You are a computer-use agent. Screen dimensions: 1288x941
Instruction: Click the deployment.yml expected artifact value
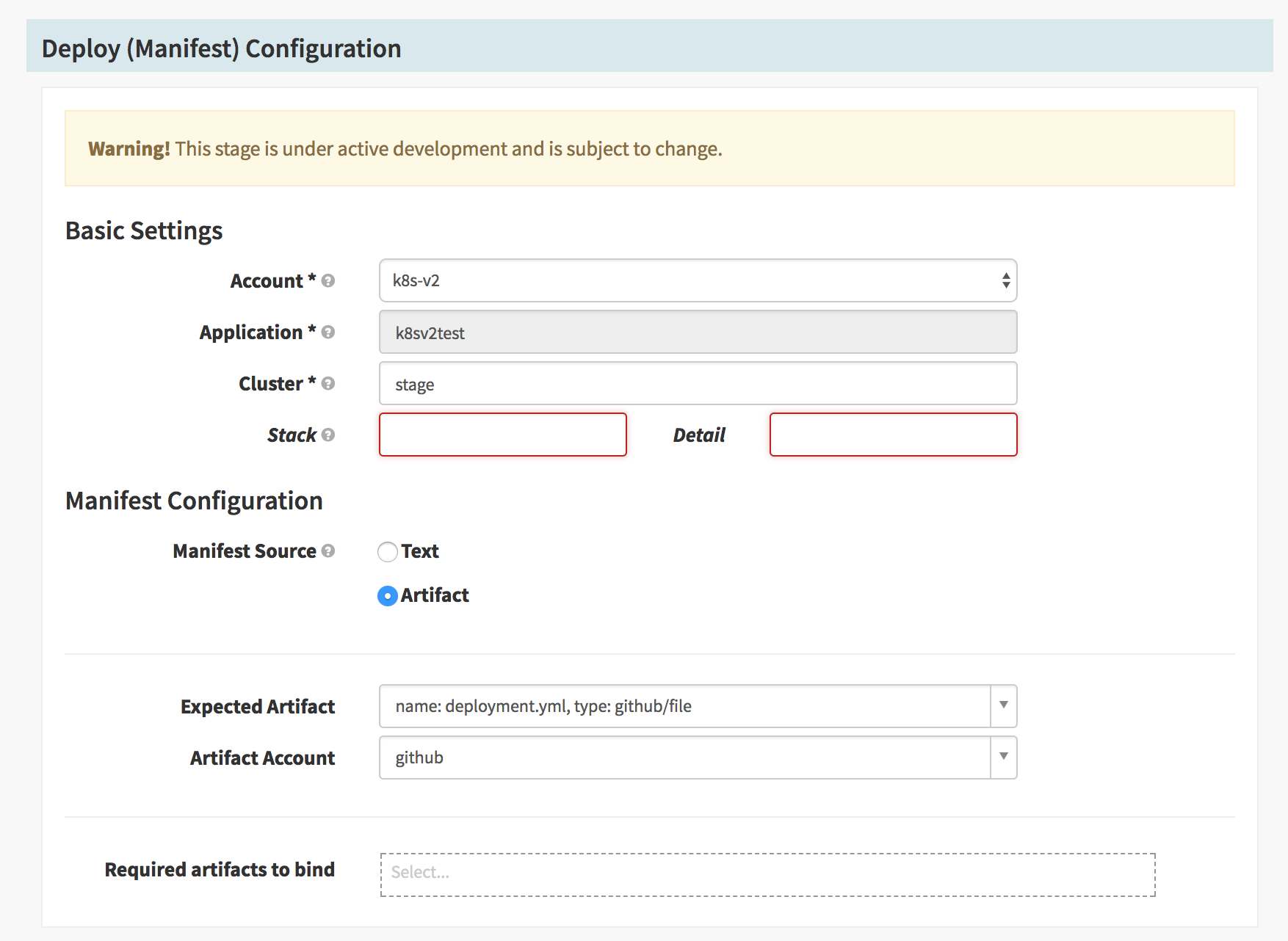pyautogui.click(x=543, y=706)
